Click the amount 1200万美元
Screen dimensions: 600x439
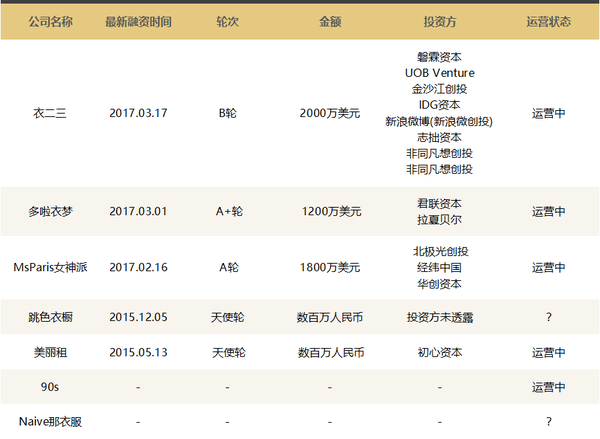[x=331, y=211]
